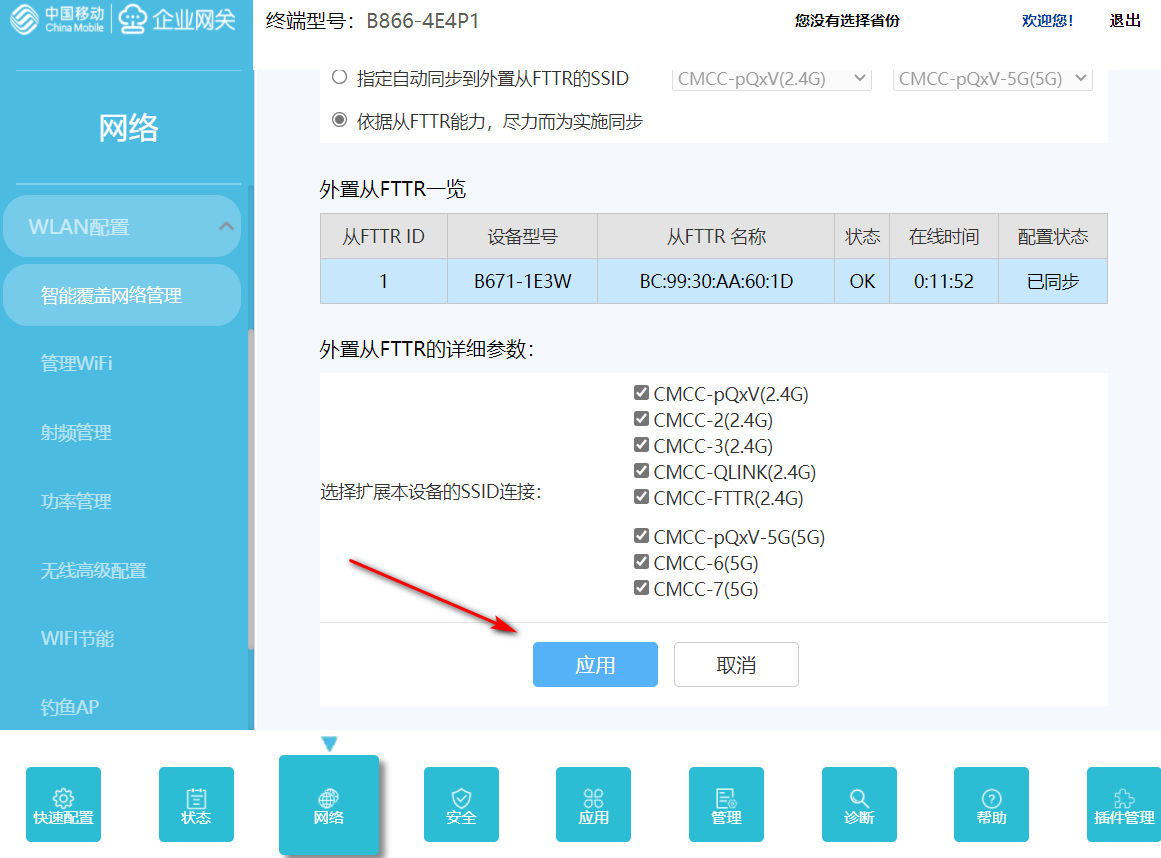The width and height of the screenshot is (1161, 858).
Task: Open 射频管理 in the sidebar
Action: (76, 432)
